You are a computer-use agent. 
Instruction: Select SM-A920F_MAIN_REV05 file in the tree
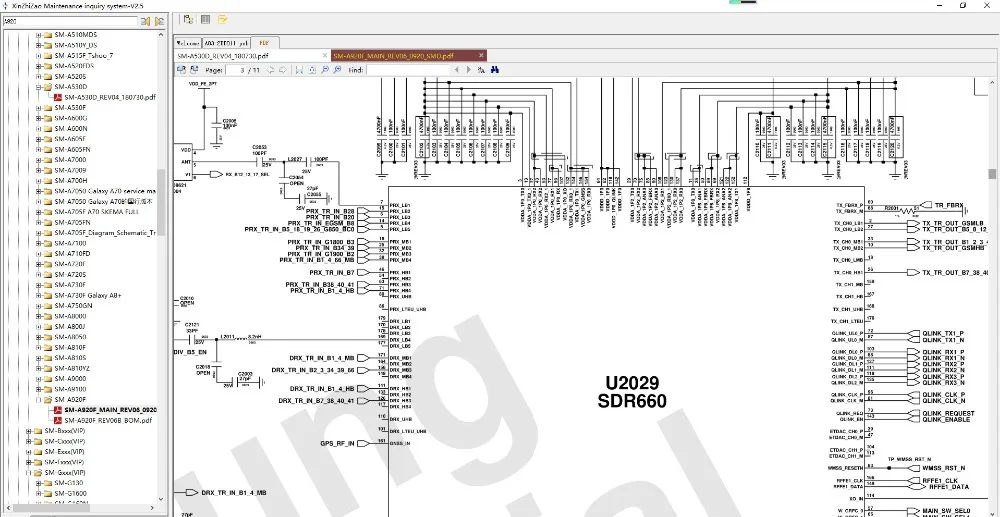(x=110, y=410)
